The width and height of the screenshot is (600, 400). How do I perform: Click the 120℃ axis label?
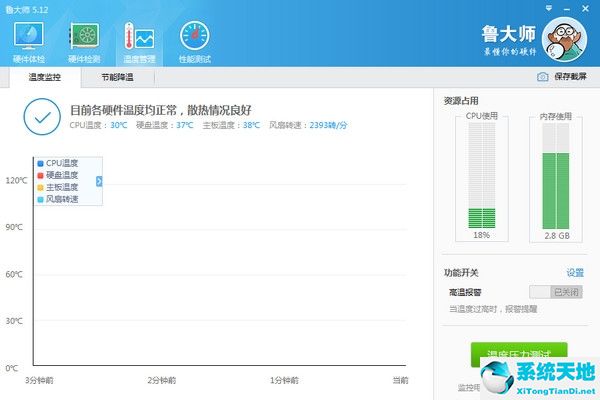(x=16, y=181)
